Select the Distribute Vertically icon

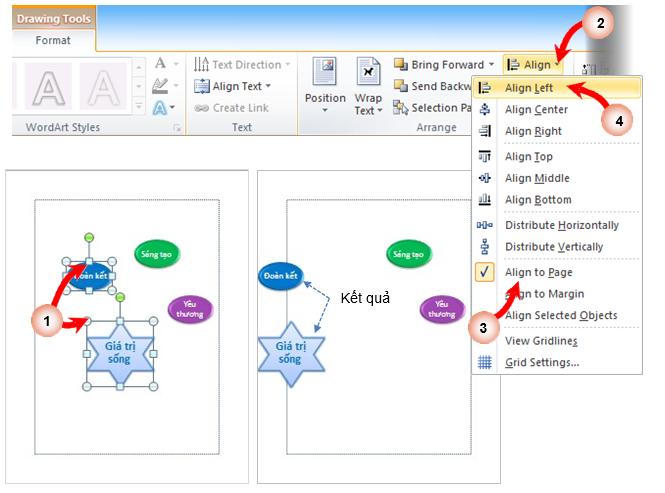(x=485, y=246)
